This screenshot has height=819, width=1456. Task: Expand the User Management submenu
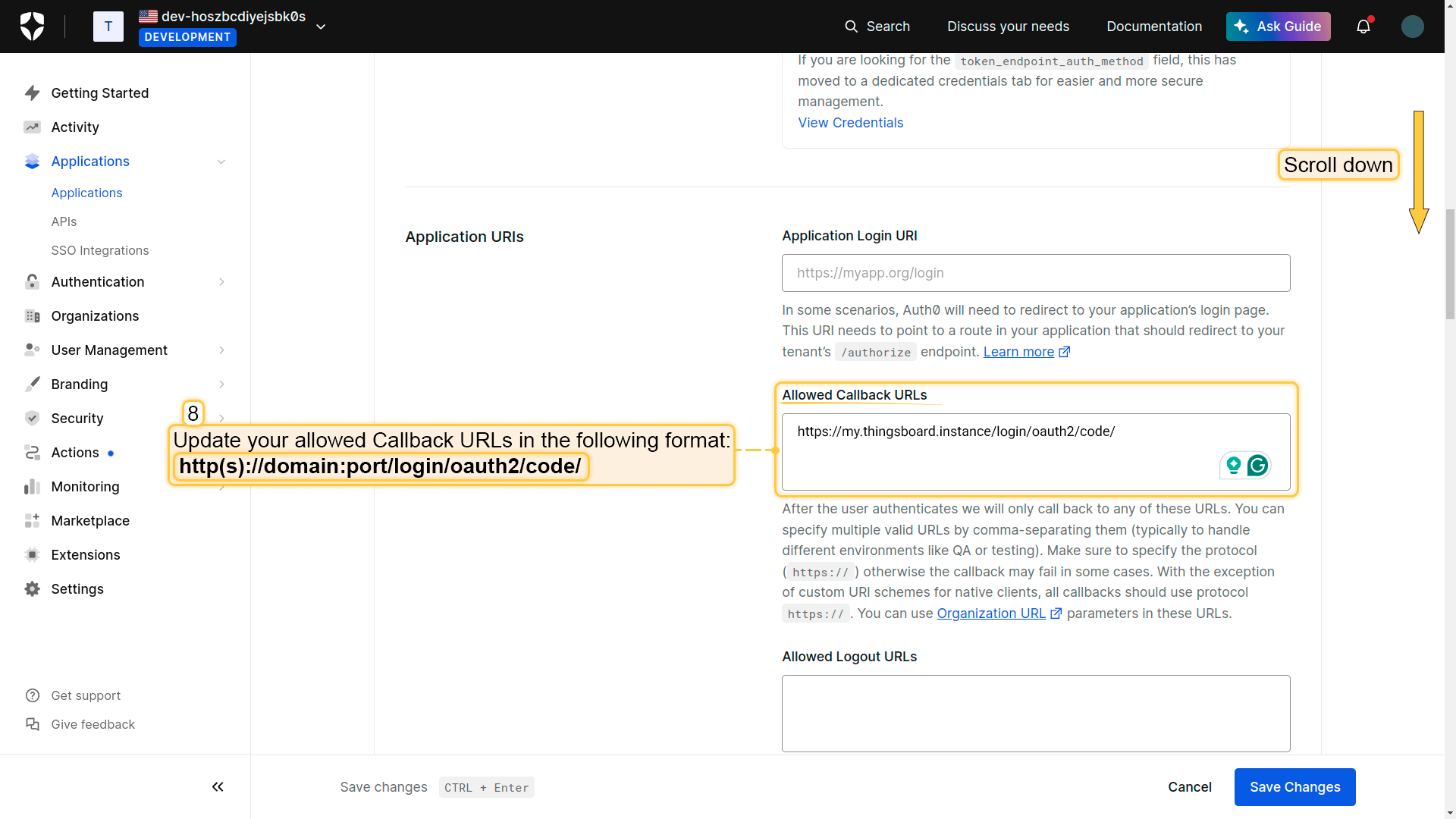(x=221, y=350)
